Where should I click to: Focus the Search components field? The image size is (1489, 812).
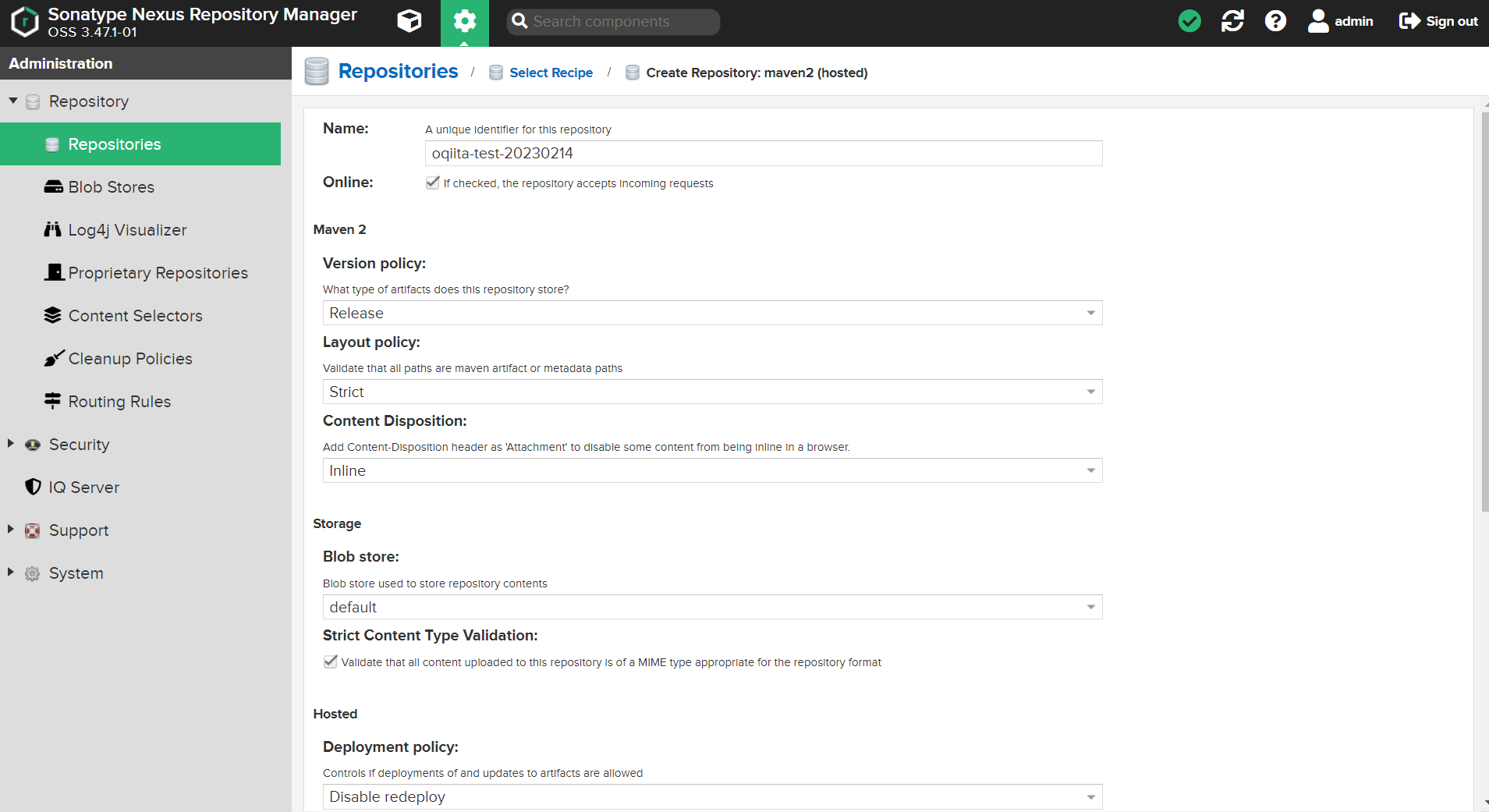click(x=613, y=22)
